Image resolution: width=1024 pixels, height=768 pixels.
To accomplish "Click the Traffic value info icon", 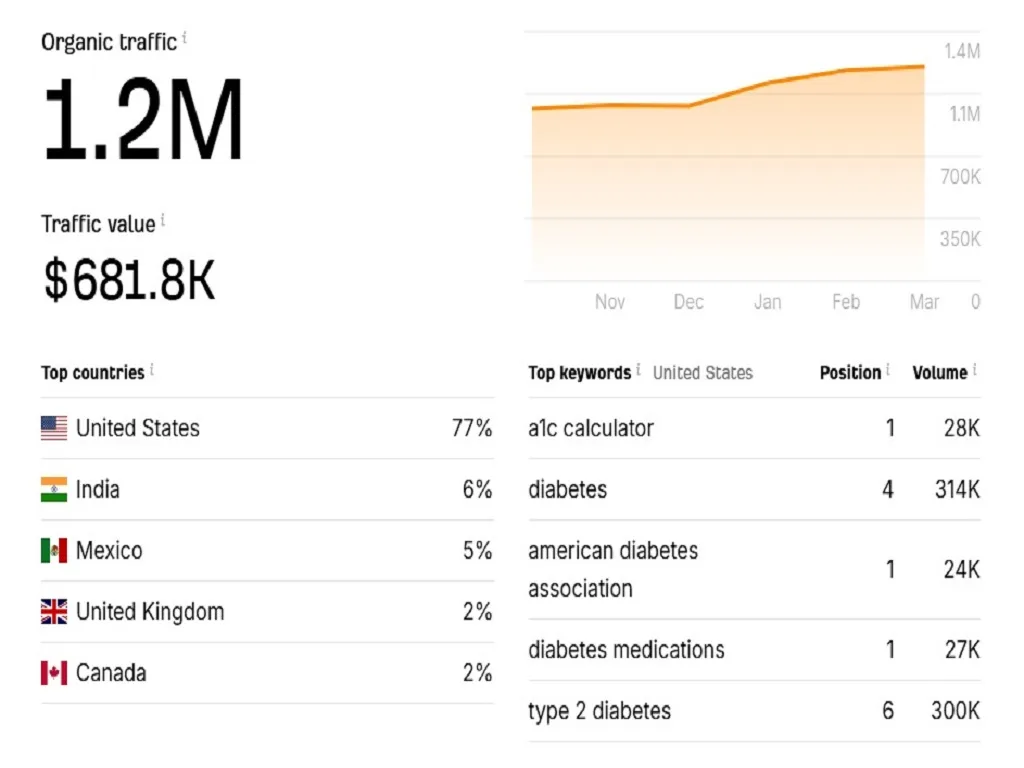I will click(x=163, y=221).
